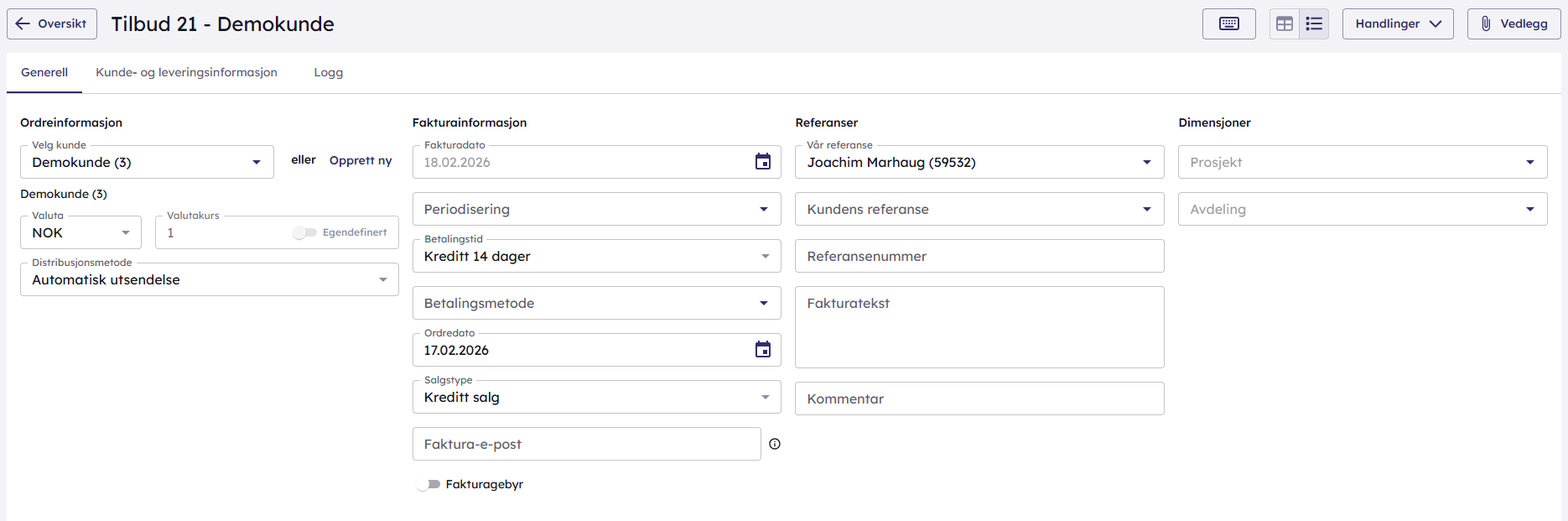Open the Handlinger actions menu
Viewport: 1568px width, 521px height.
tap(1397, 23)
